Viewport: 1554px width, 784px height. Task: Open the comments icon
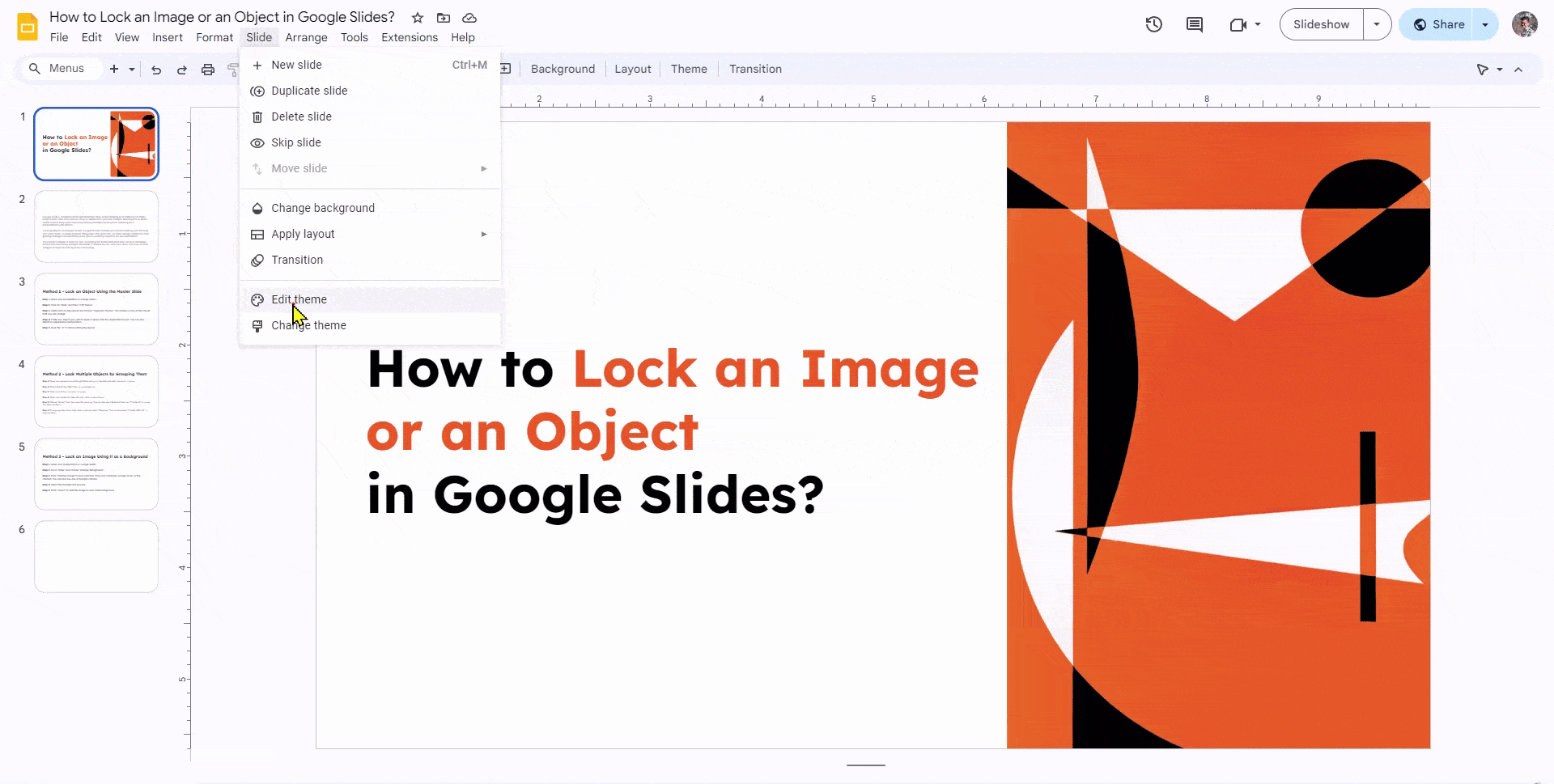(1194, 24)
